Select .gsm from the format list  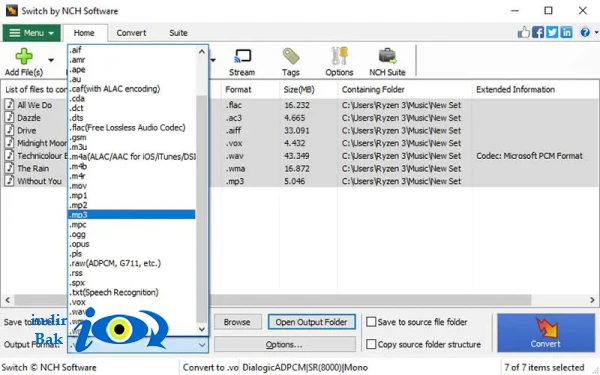pos(132,137)
